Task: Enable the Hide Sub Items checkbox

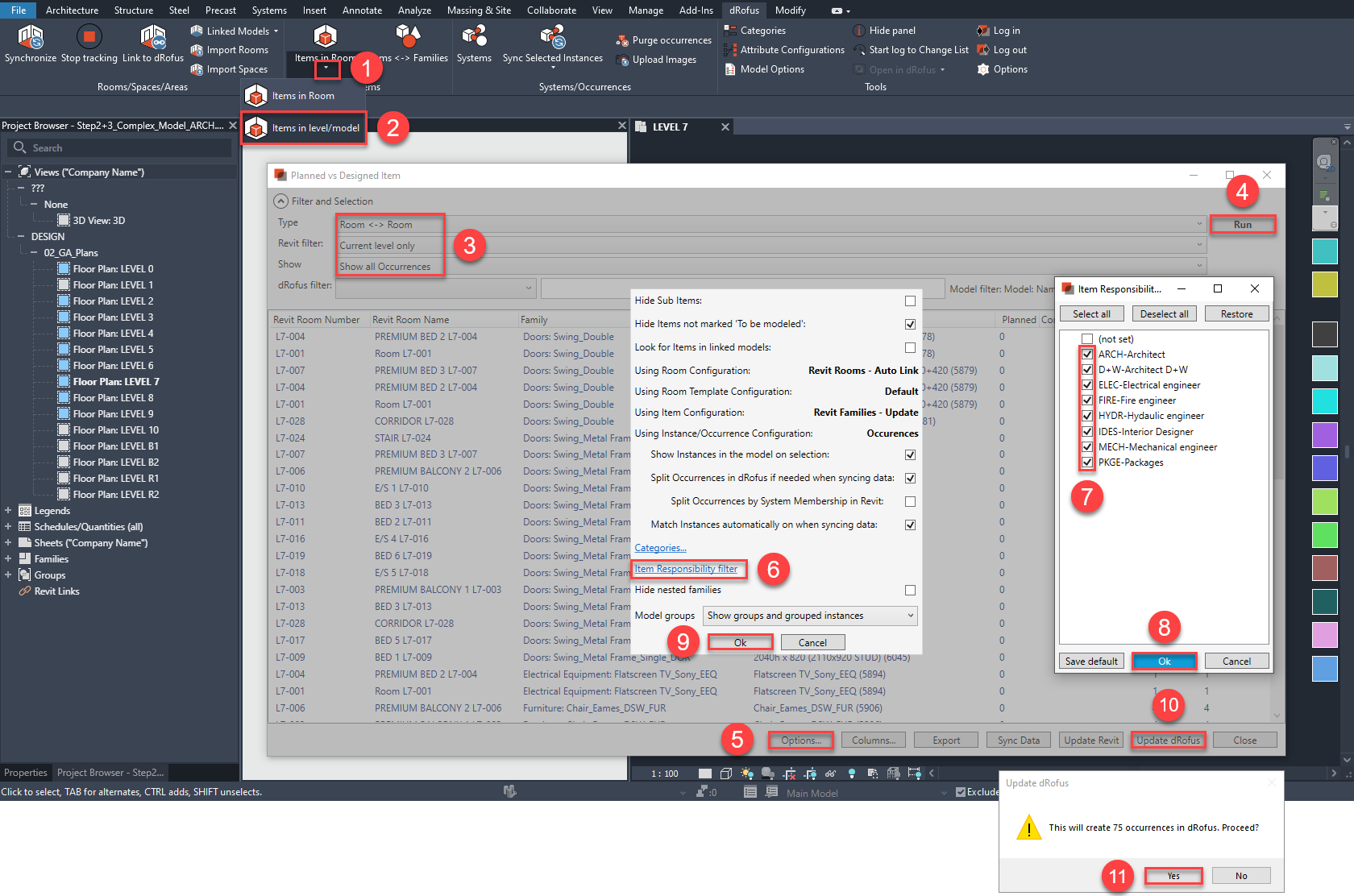Action: point(910,301)
